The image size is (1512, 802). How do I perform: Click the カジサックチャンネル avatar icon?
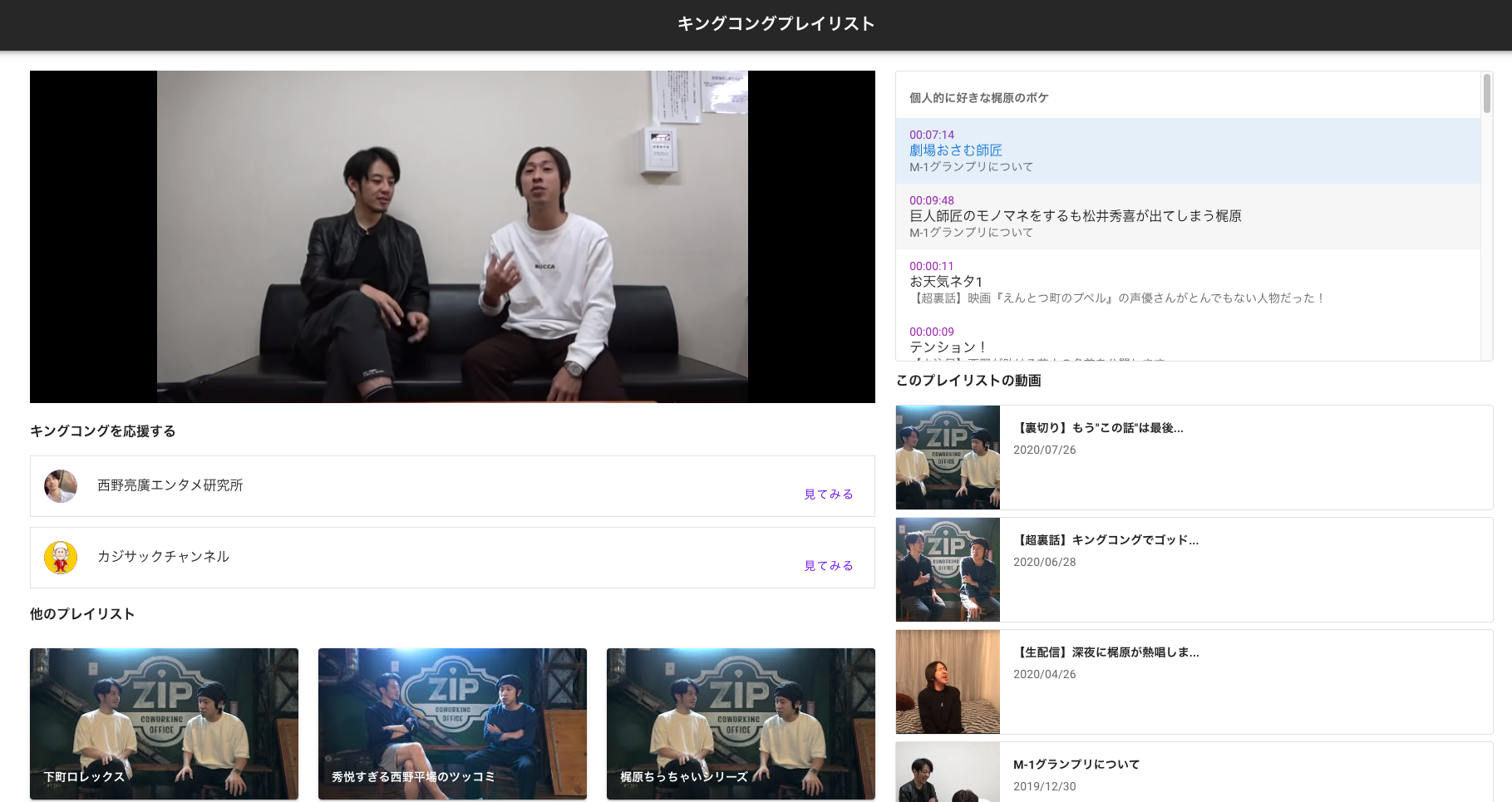(x=61, y=558)
